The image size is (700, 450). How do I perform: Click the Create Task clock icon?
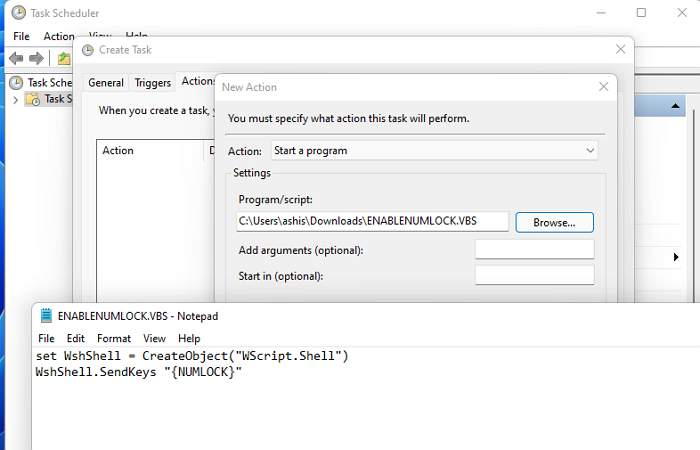89,49
